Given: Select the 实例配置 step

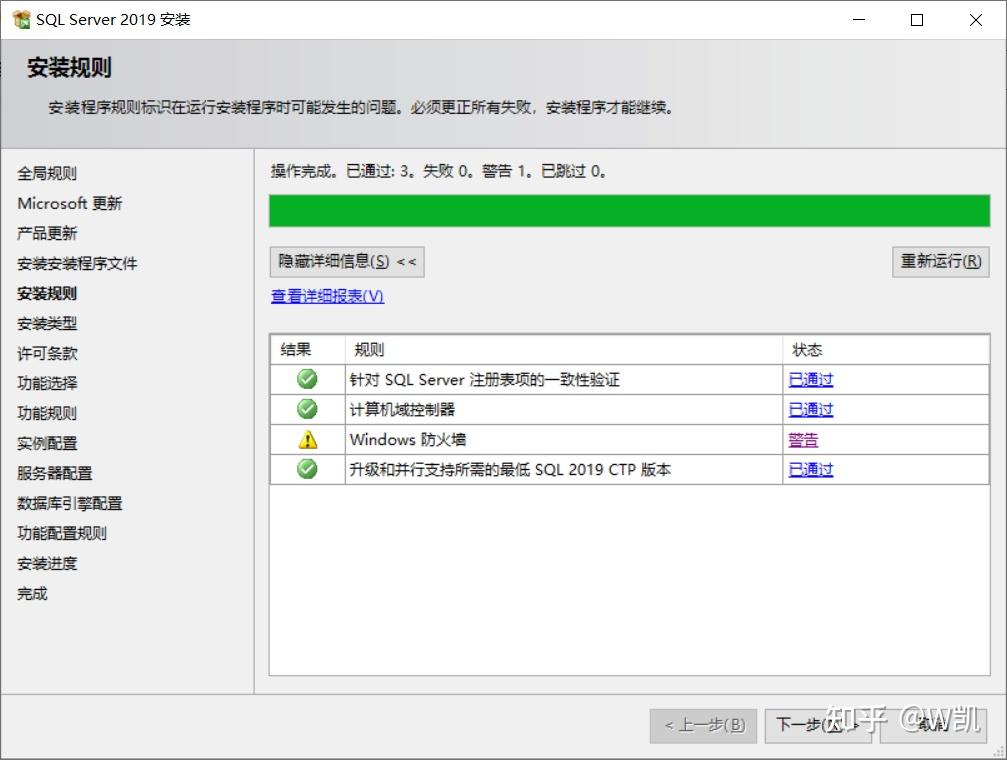Looking at the screenshot, I should click(47, 443).
